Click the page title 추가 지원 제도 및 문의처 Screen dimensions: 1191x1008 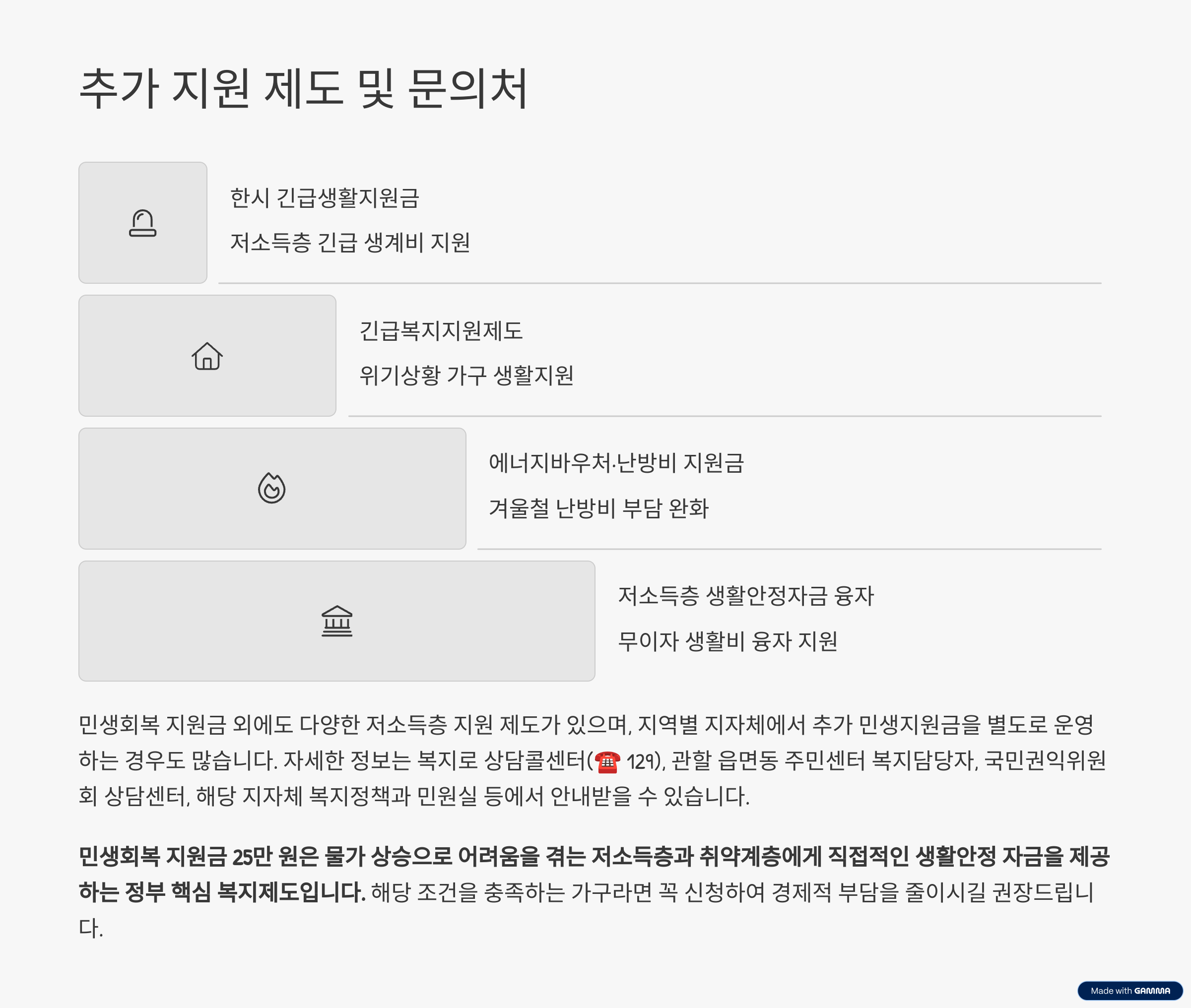click(x=303, y=89)
